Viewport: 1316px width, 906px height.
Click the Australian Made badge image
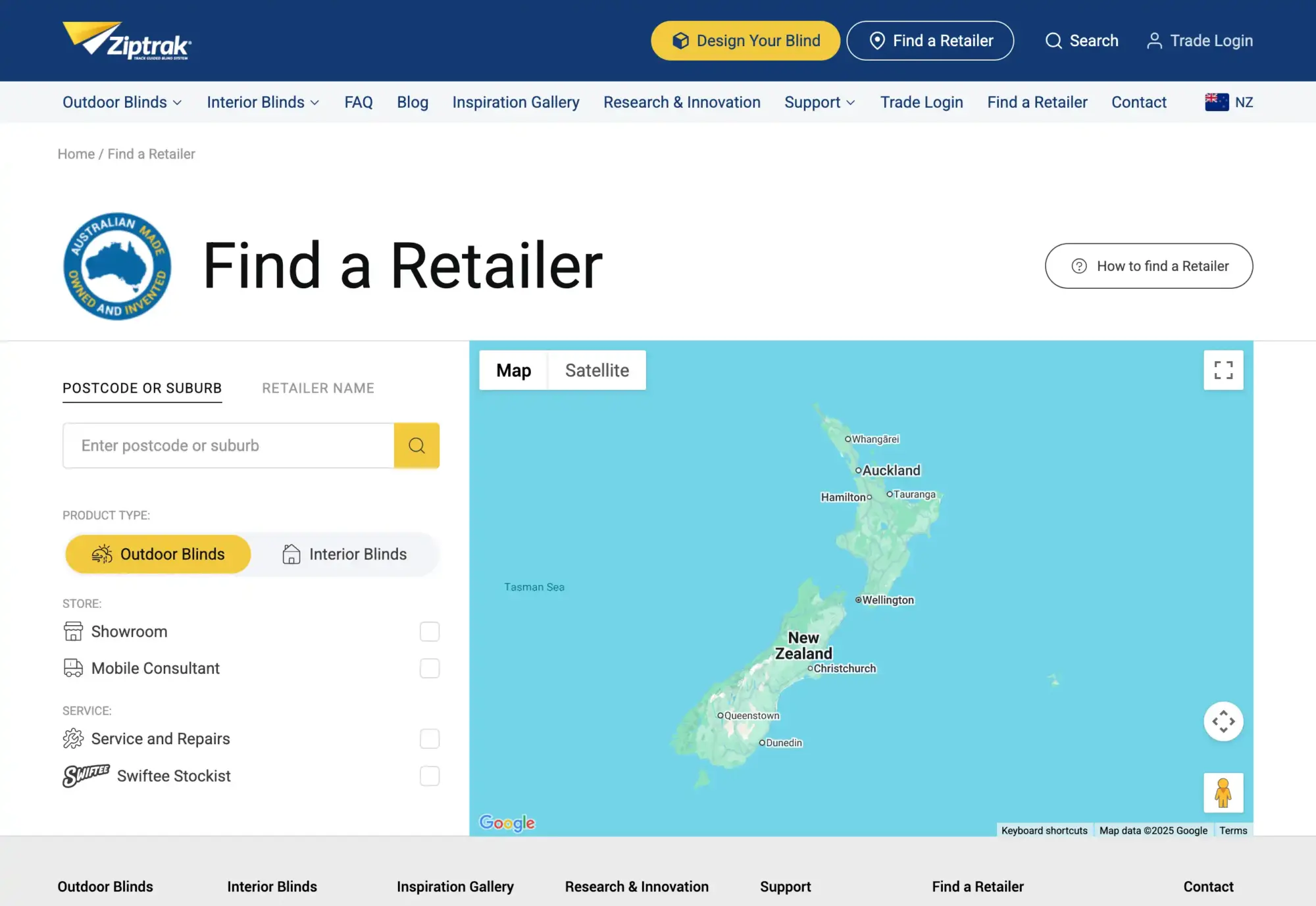[x=117, y=266]
